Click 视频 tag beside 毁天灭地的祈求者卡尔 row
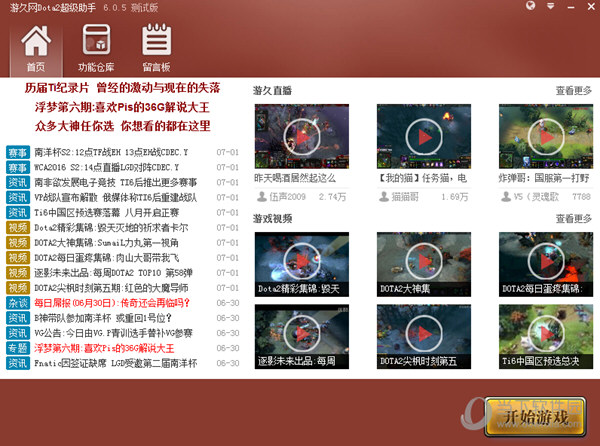The width and height of the screenshot is (600, 446). coord(18,228)
